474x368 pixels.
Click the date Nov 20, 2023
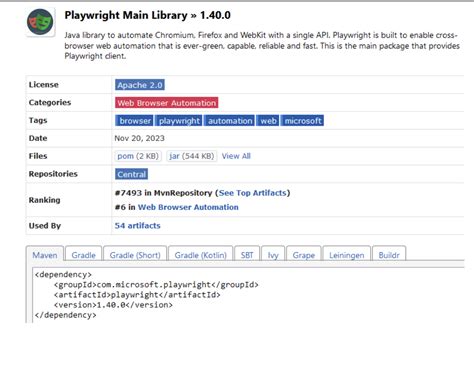[139, 138]
